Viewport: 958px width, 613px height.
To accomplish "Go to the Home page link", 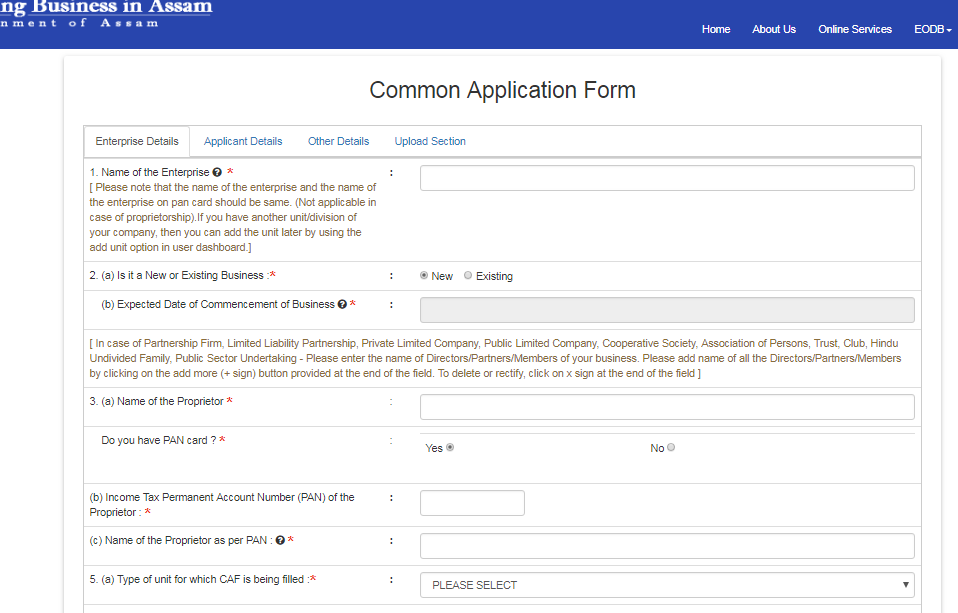I will click(x=716, y=30).
